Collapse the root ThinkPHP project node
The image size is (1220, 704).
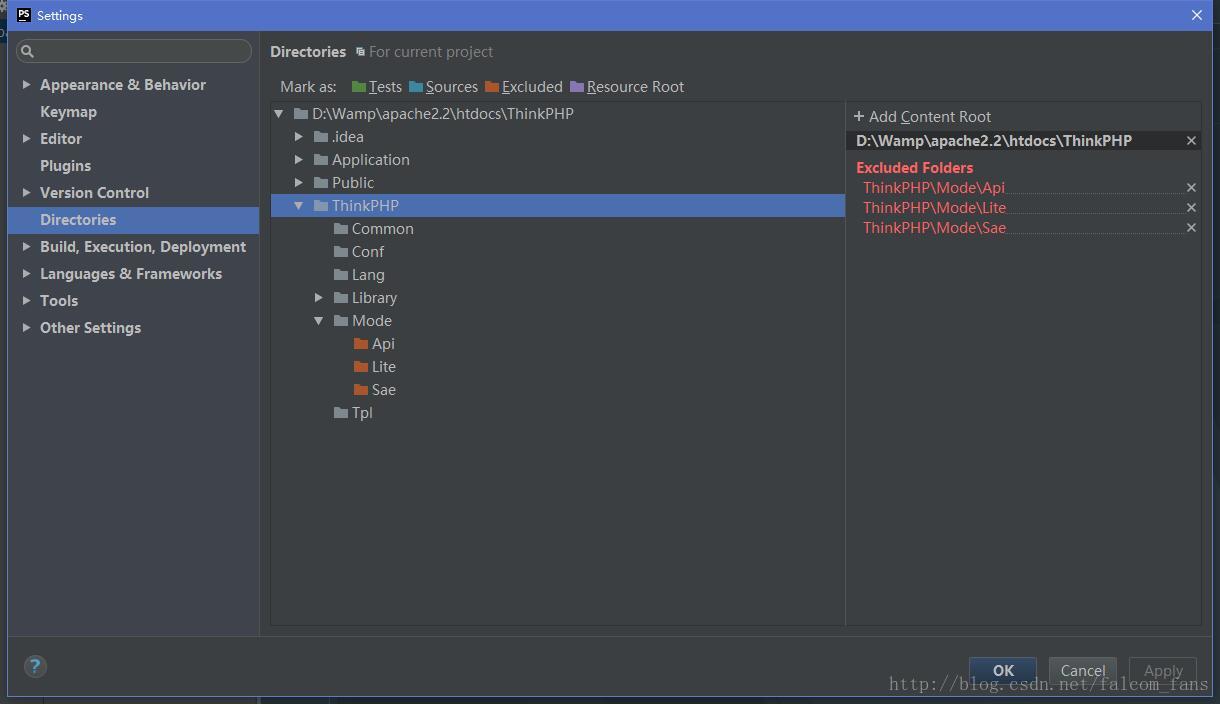pos(279,114)
